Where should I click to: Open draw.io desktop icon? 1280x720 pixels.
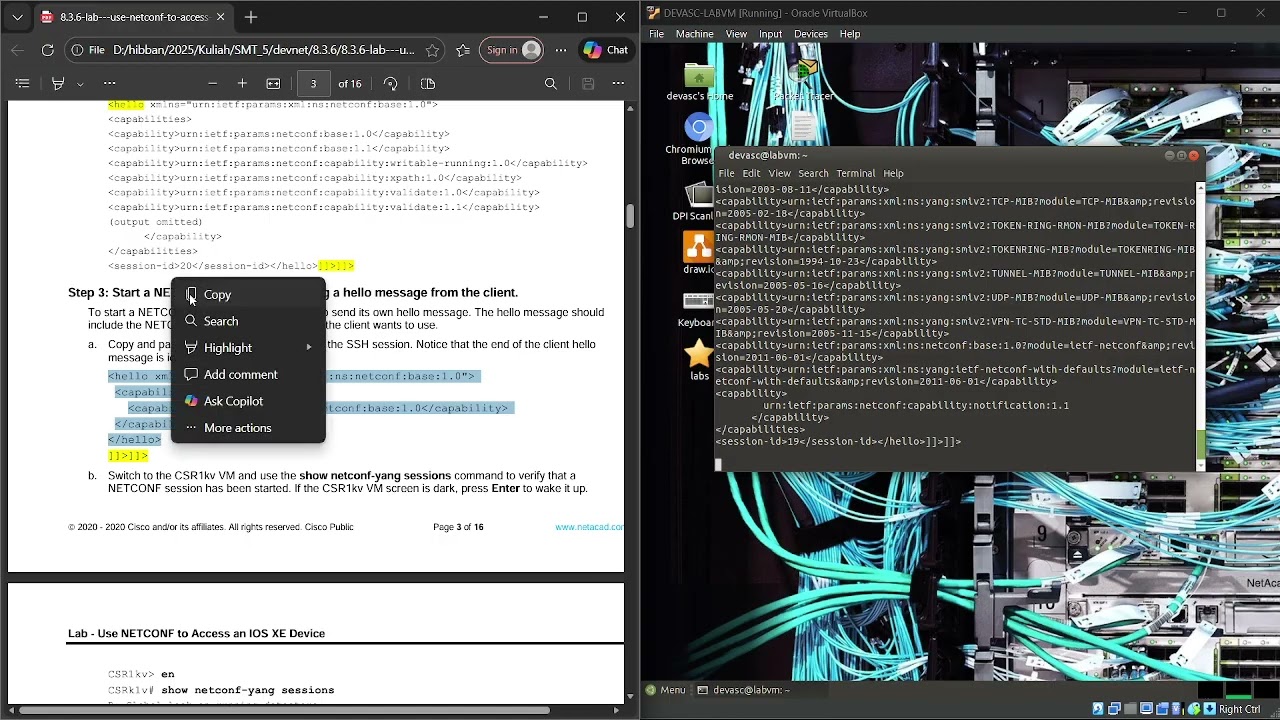pyautogui.click(x=699, y=251)
